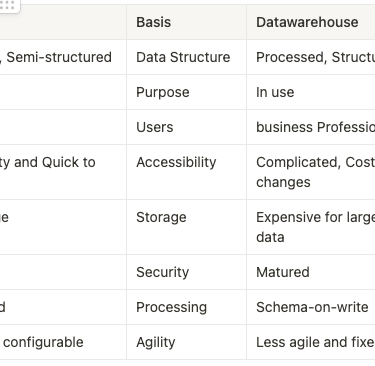The width and height of the screenshot is (375, 366).
Task: Click the Purpose cell
Action: [x=186, y=92]
